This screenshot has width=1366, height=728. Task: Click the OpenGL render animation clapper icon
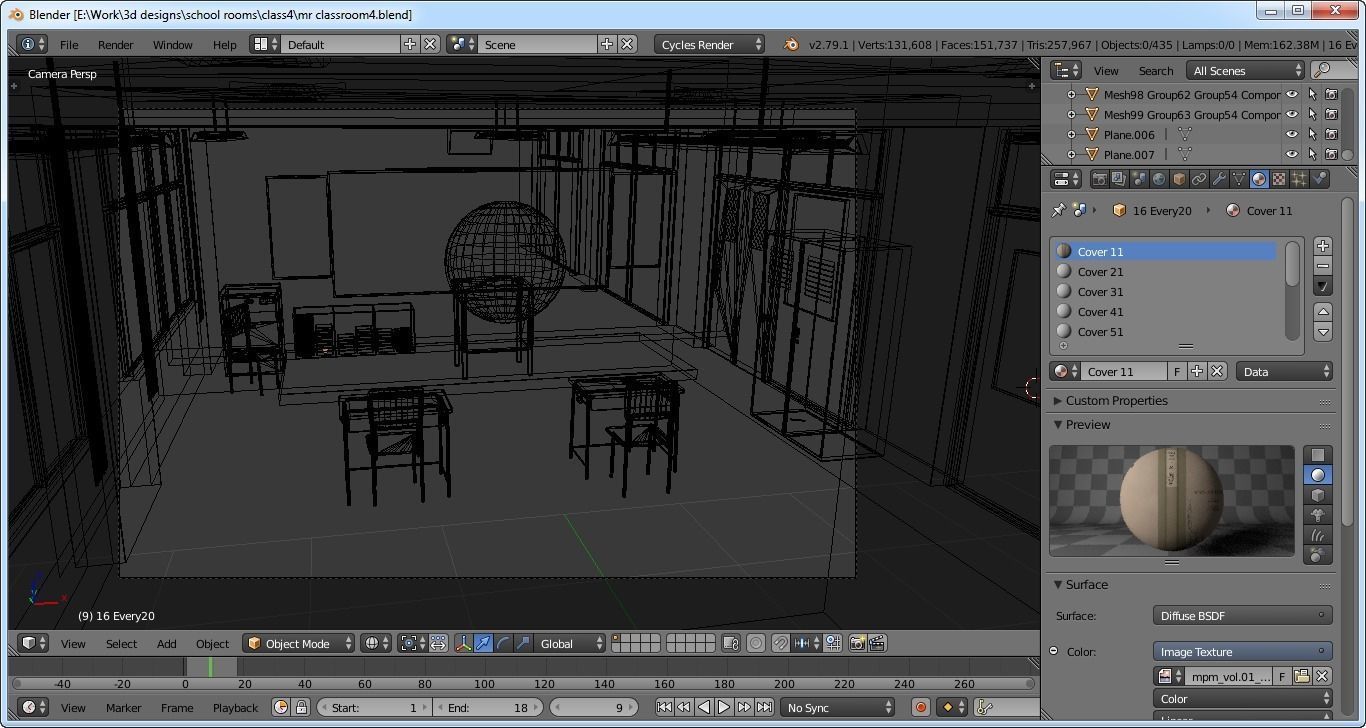tap(877, 643)
